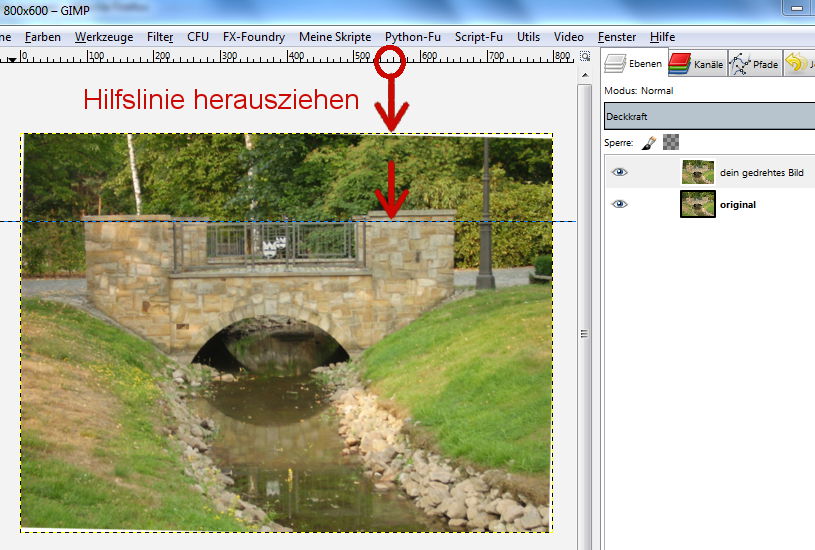815x550 pixels.
Task: Open the Hilfe menu
Action: 662,37
